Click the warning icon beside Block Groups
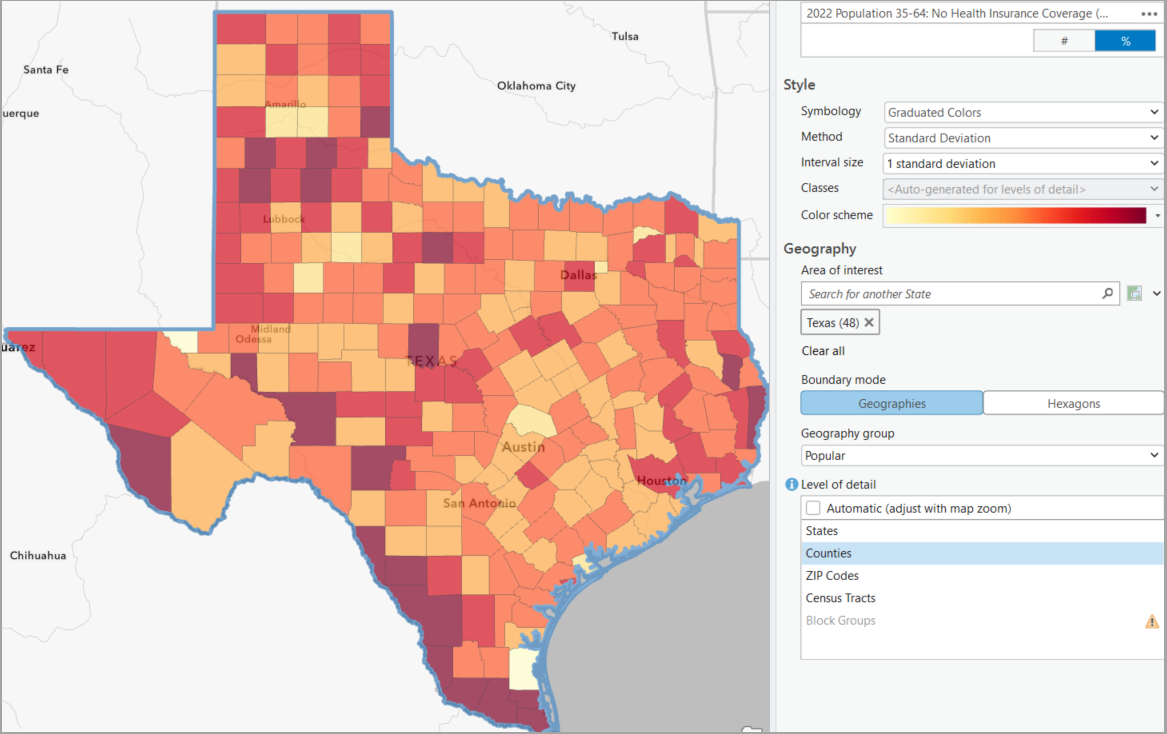This screenshot has height=734, width=1167. [x=1150, y=620]
